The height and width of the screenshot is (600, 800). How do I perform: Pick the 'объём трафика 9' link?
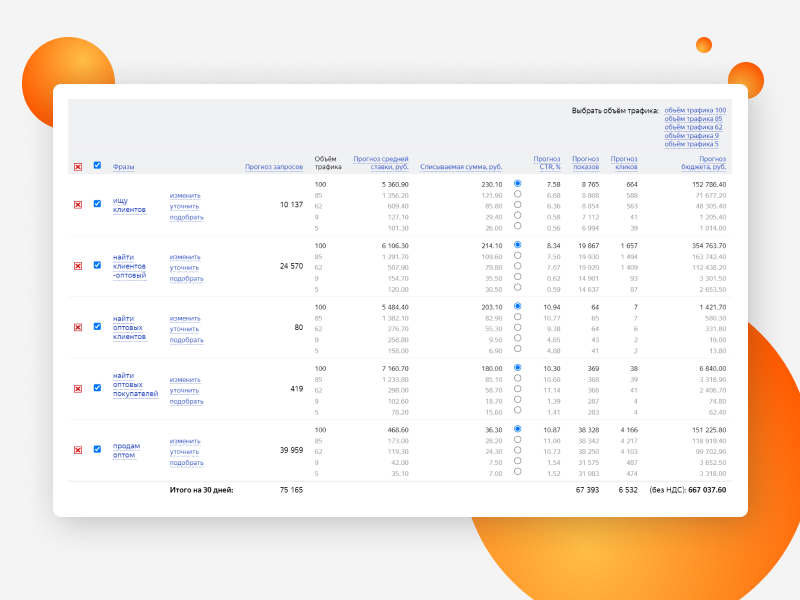pos(691,136)
